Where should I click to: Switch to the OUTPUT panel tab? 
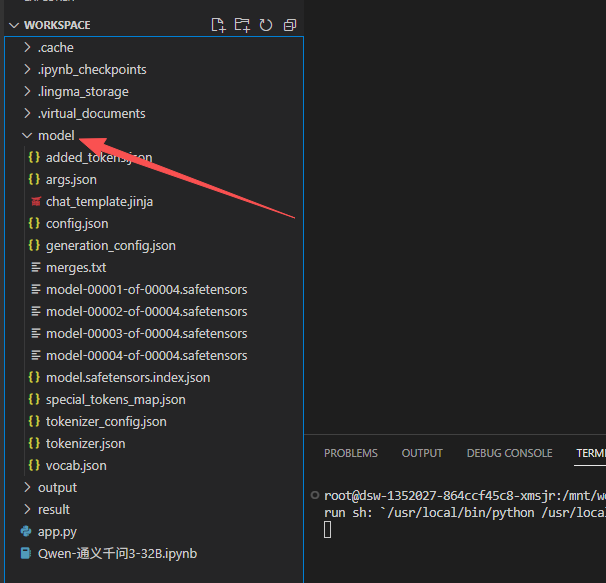coord(422,453)
